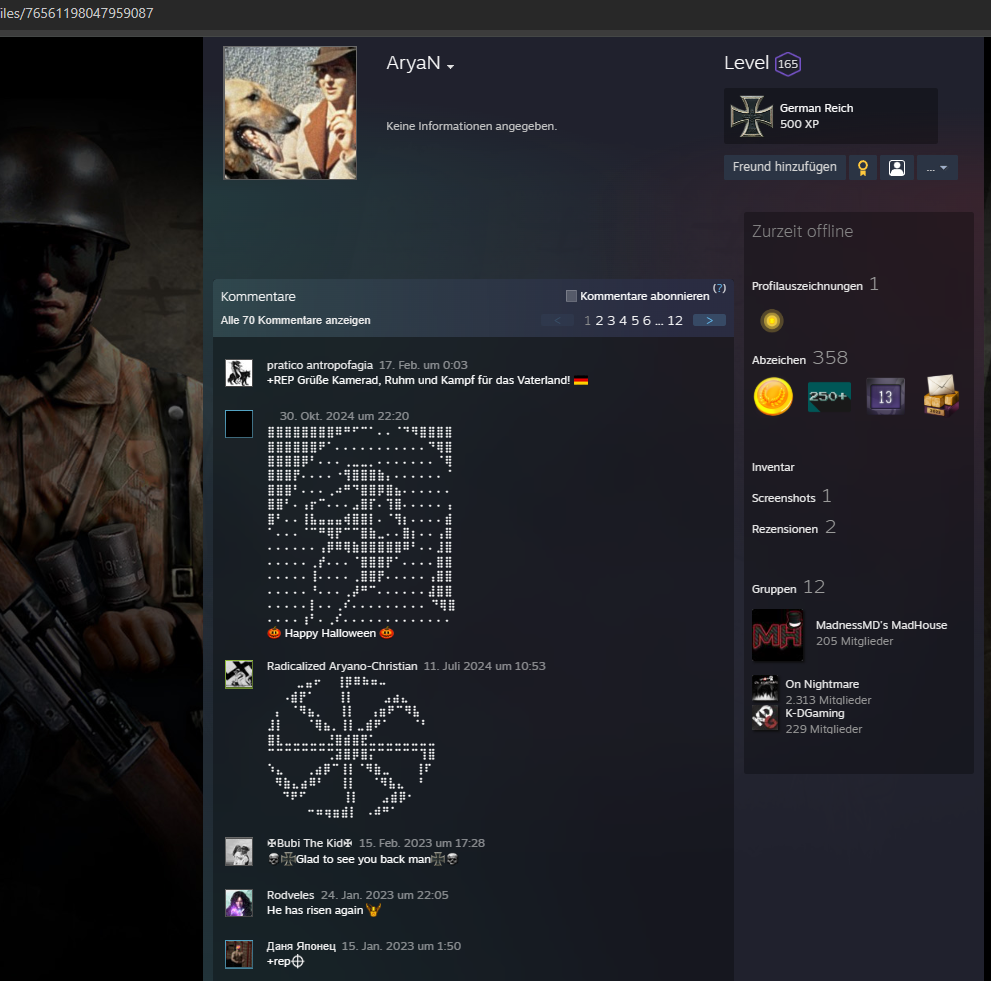Click the award ribbon icon button

pos(862,167)
